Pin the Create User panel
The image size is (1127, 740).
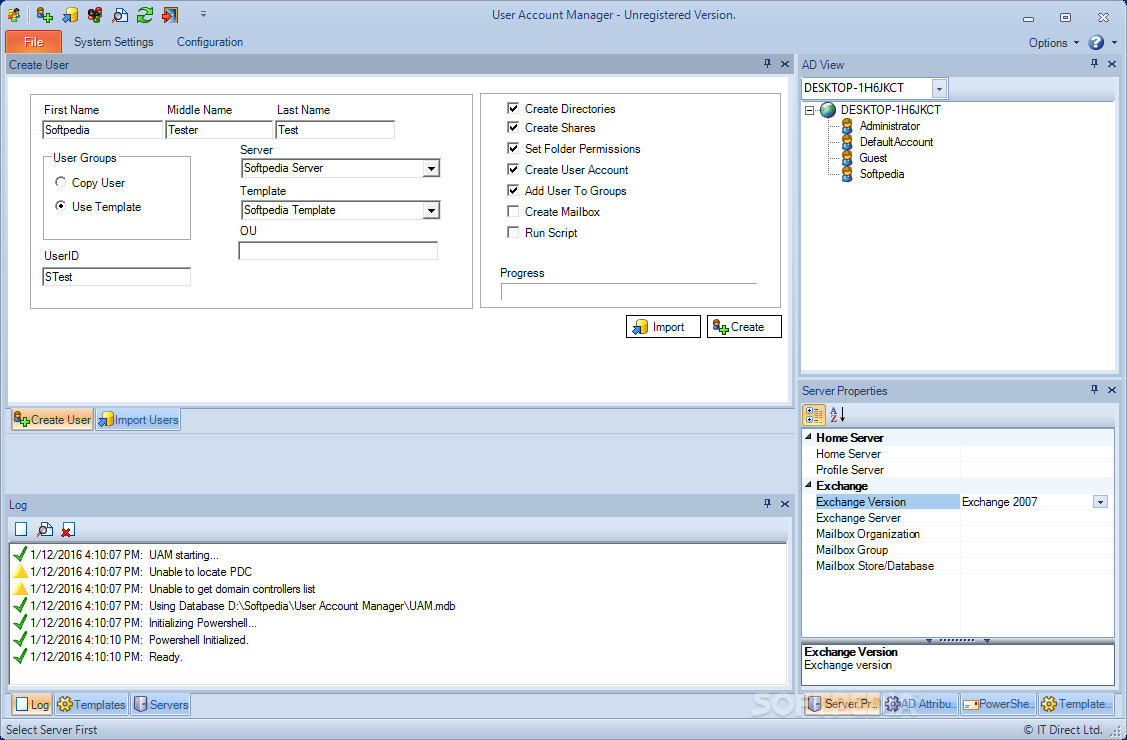(768, 64)
